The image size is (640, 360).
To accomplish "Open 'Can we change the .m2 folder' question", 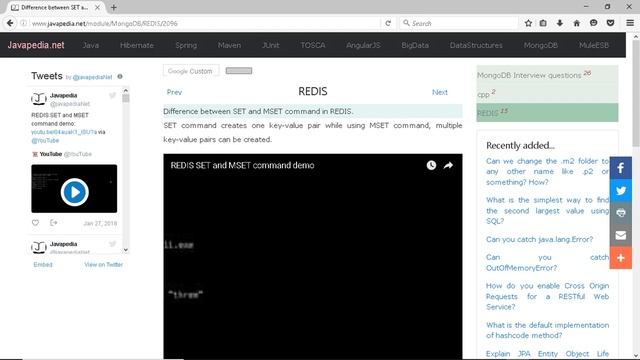I will click(x=547, y=171).
